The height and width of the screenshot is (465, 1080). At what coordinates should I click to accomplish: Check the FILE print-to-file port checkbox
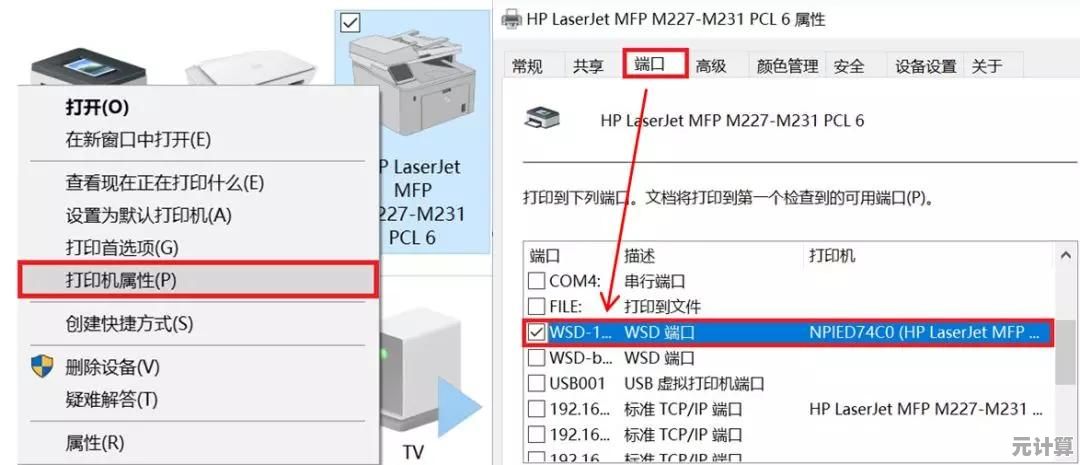(536, 306)
